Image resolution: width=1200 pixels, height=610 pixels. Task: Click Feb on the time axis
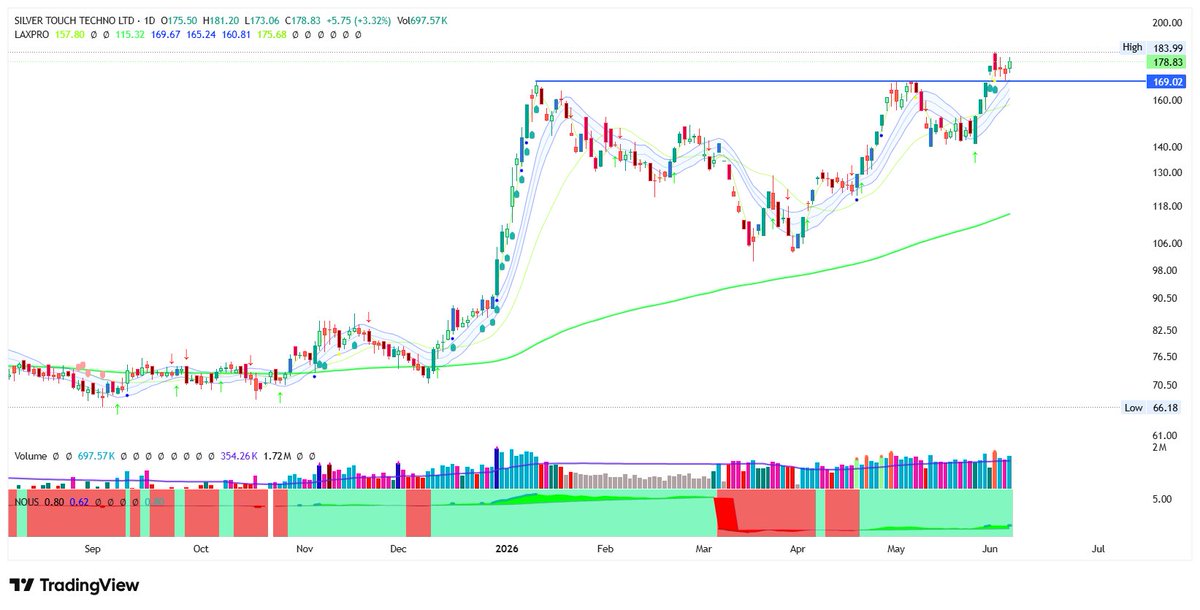tap(603, 549)
